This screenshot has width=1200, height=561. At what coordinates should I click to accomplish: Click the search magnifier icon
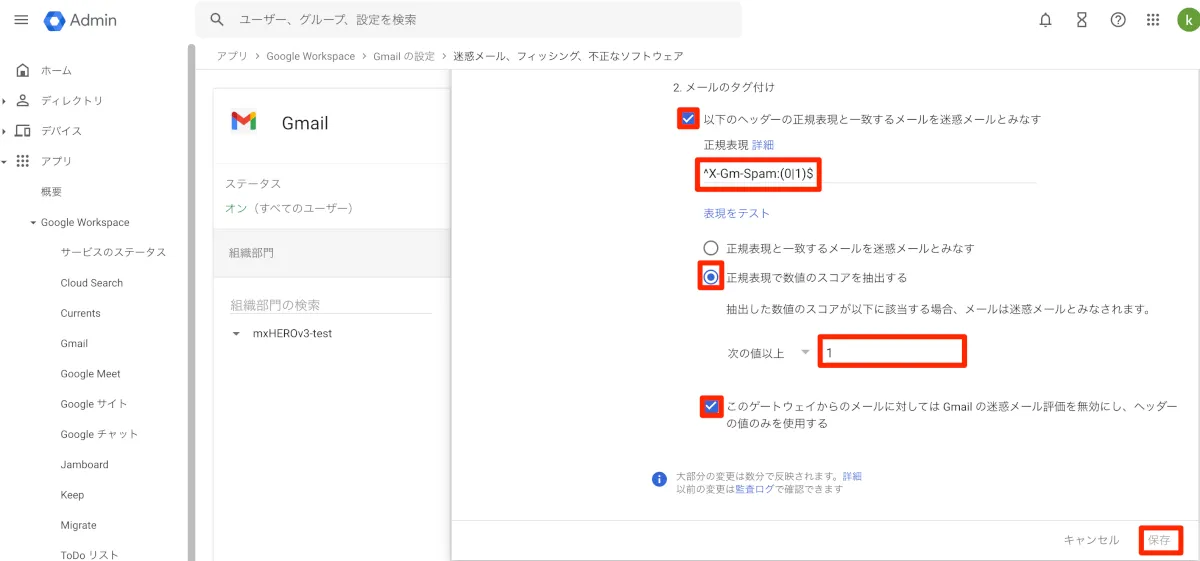217,20
